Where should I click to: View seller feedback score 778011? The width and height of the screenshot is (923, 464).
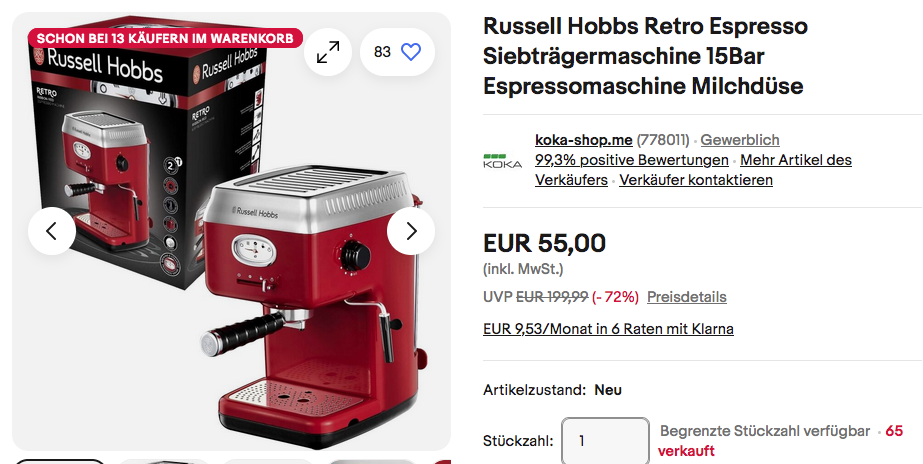(663, 140)
